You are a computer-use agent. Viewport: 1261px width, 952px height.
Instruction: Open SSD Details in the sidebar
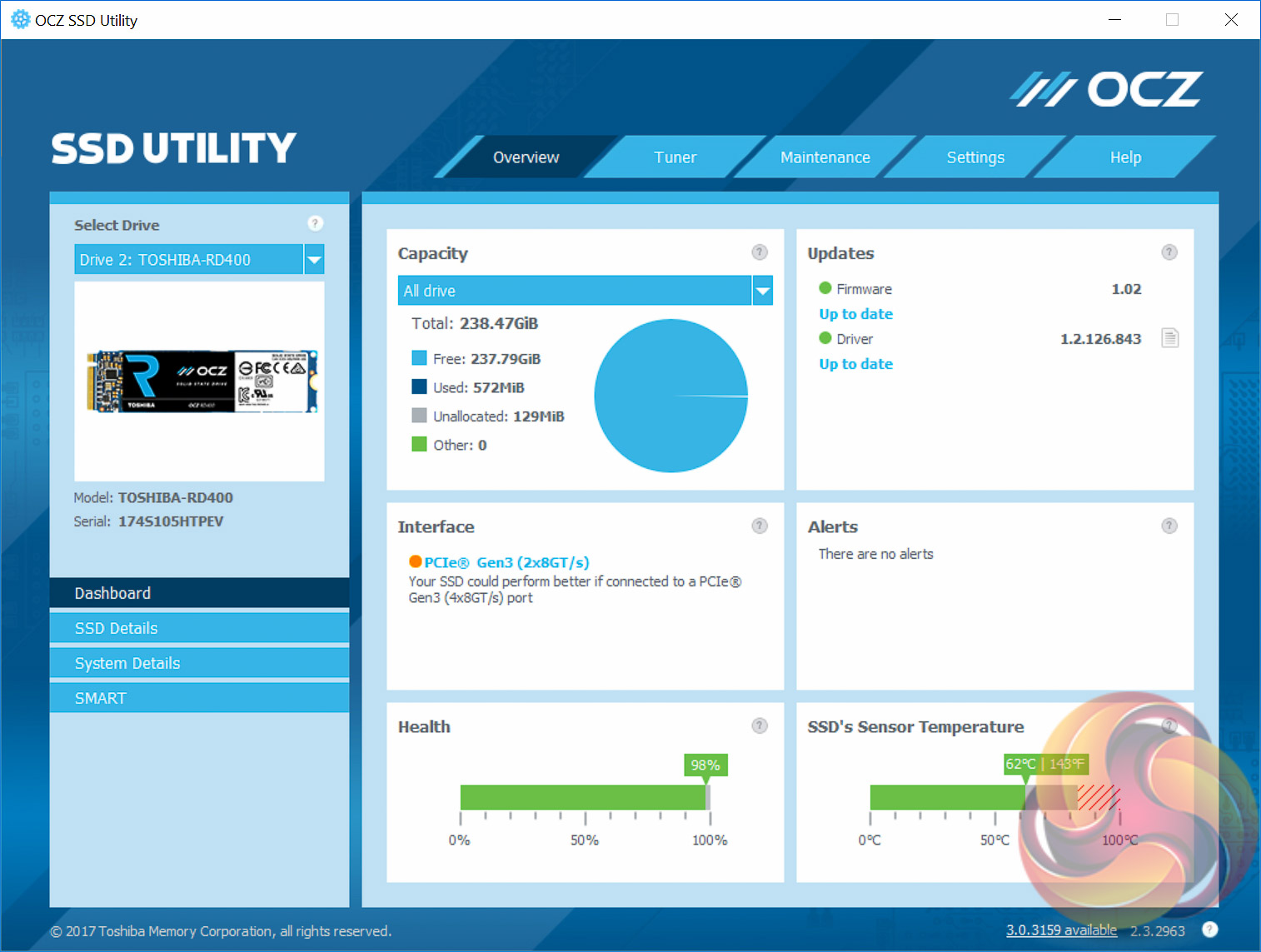click(x=199, y=628)
